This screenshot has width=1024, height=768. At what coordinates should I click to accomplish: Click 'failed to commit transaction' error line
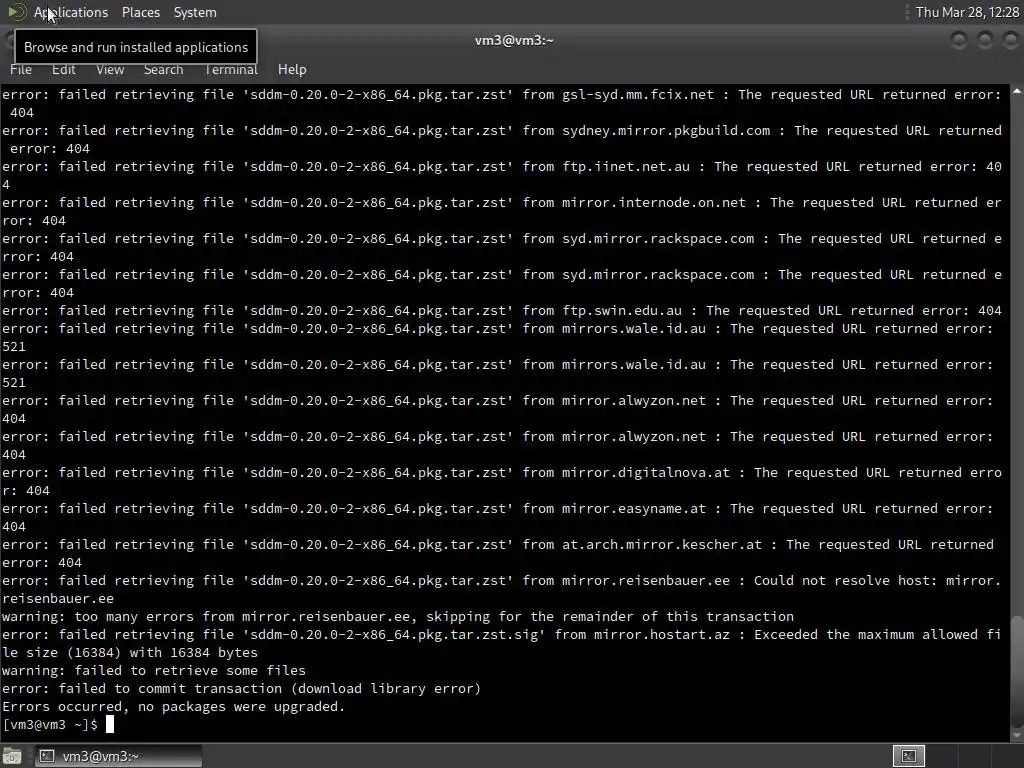tap(241, 688)
